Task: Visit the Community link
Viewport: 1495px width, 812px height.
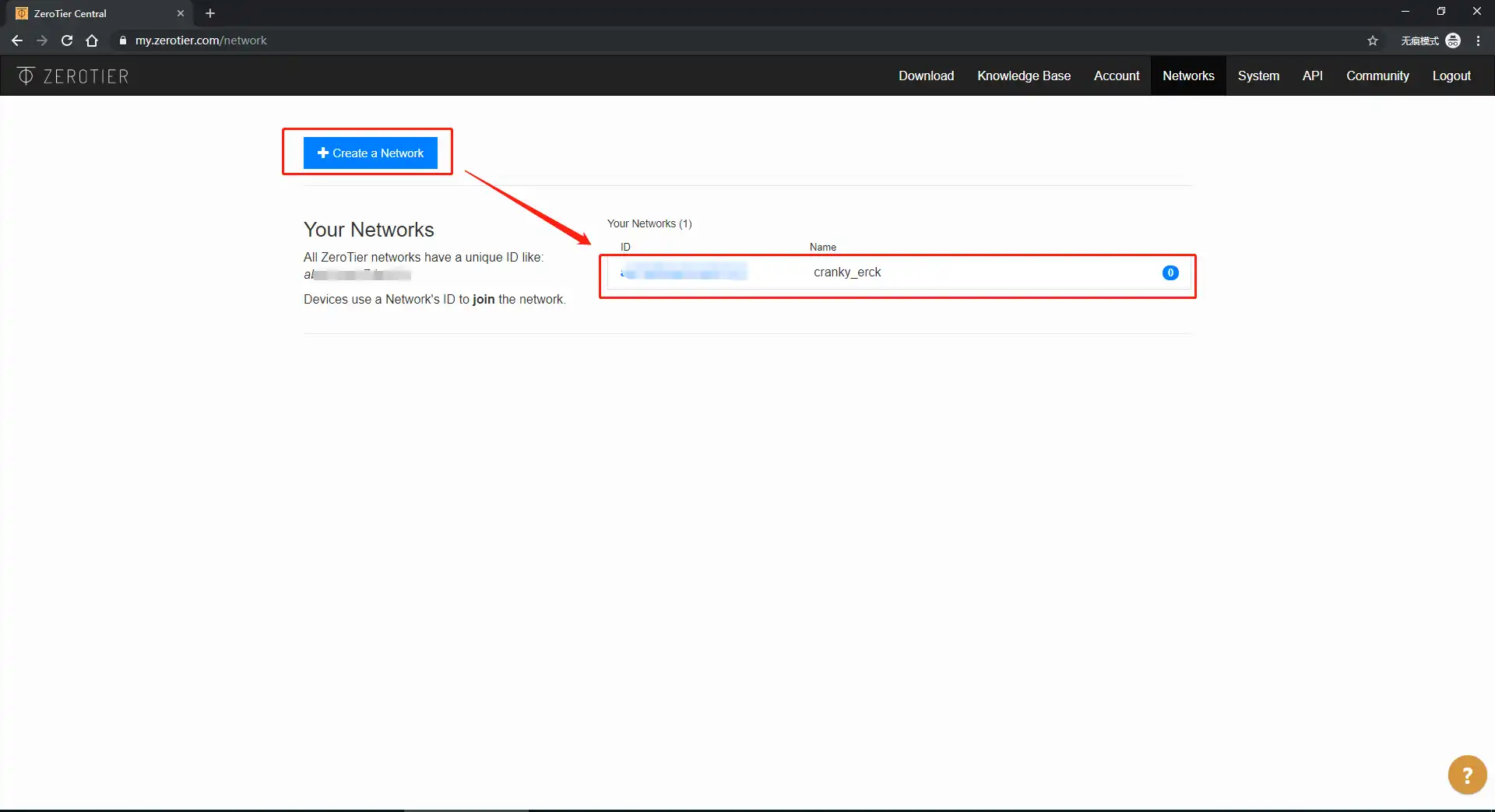Action: pos(1377,76)
